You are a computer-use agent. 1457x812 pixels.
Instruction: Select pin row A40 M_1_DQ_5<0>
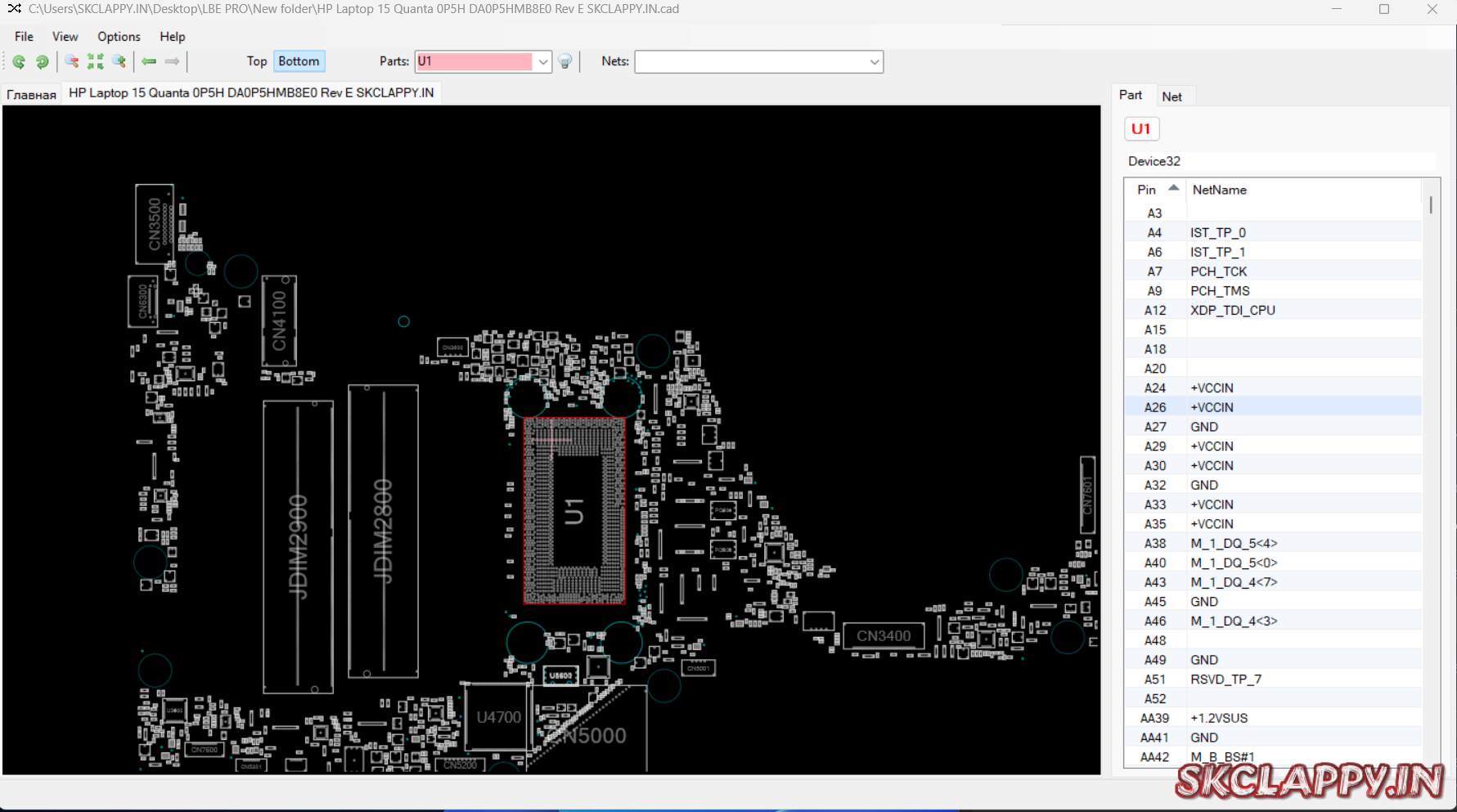[1273, 563]
